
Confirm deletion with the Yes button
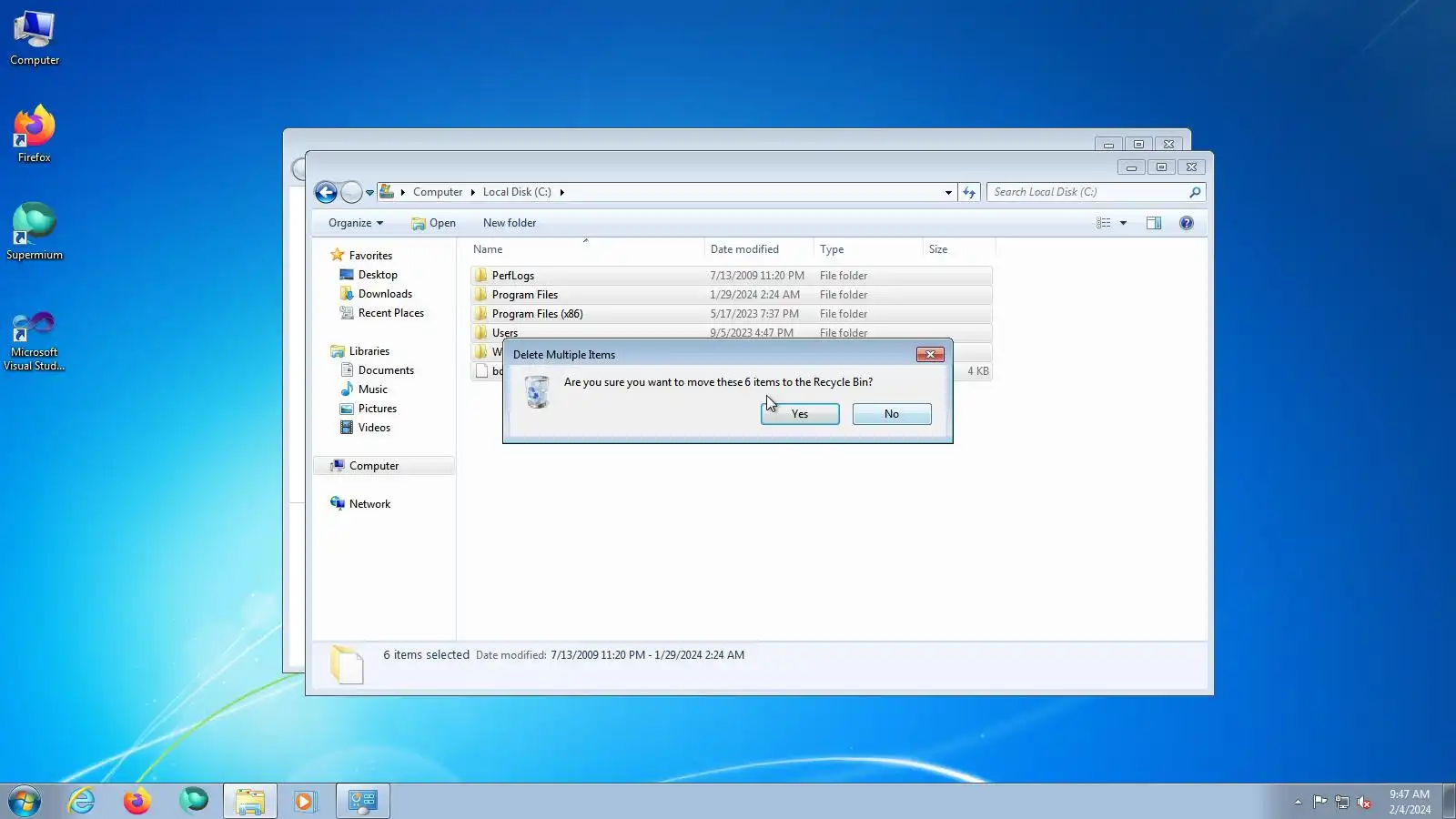(x=800, y=414)
